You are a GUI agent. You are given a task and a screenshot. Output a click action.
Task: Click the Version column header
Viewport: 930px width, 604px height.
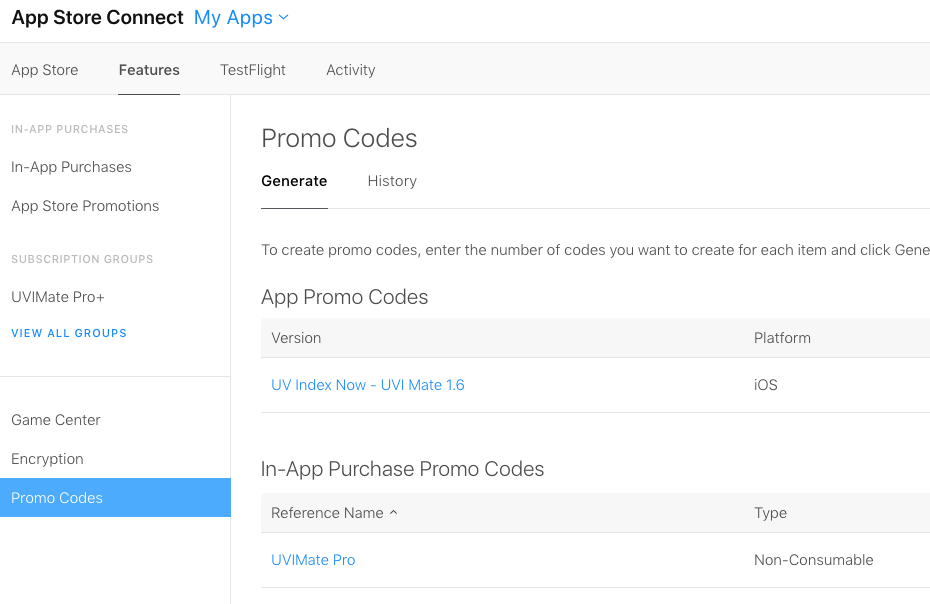coord(296,338)
